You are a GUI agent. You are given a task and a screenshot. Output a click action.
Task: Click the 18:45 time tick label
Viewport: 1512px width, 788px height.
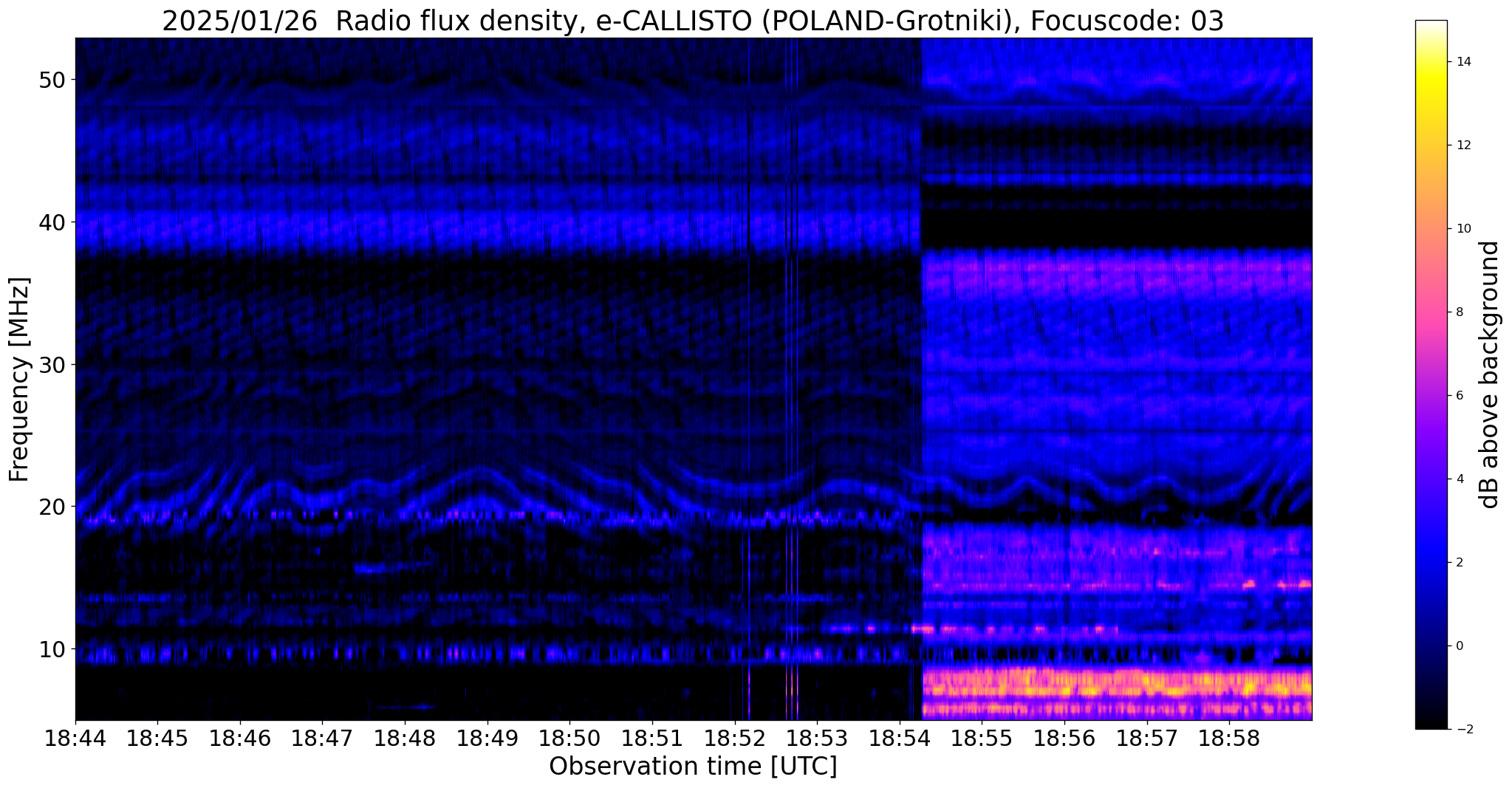point(157,739)
